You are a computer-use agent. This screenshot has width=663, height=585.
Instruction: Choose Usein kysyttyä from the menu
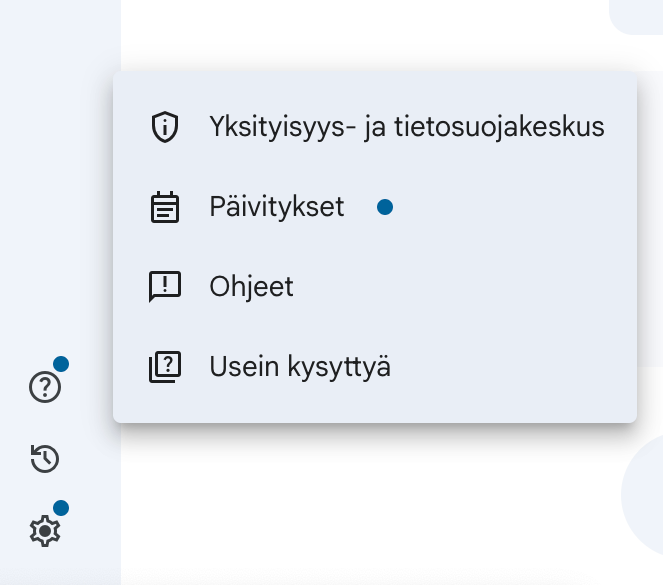pyautogui.click(x=375, y=366)
